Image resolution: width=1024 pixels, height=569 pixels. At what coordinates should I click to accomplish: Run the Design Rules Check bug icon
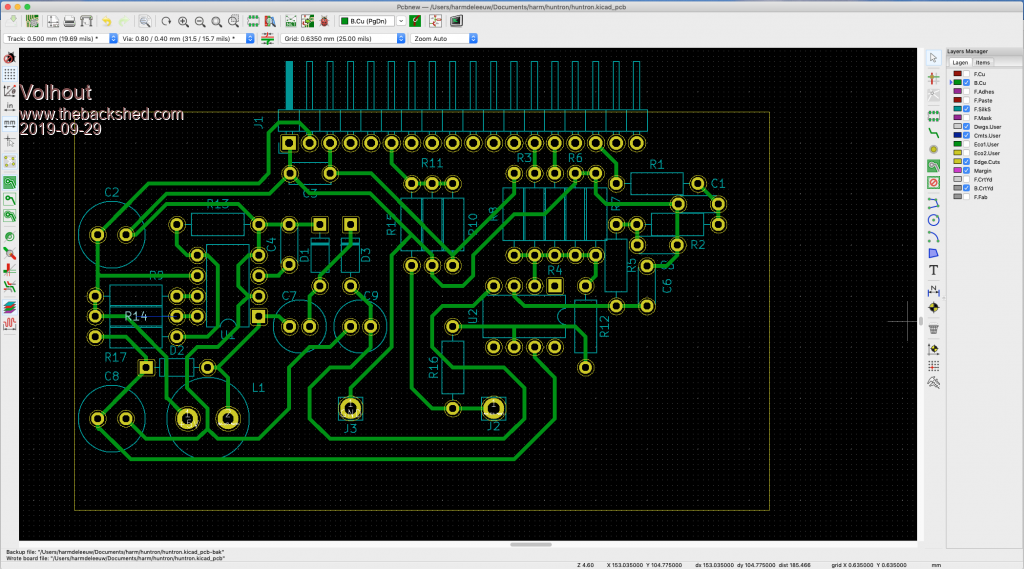coord(322,20)
